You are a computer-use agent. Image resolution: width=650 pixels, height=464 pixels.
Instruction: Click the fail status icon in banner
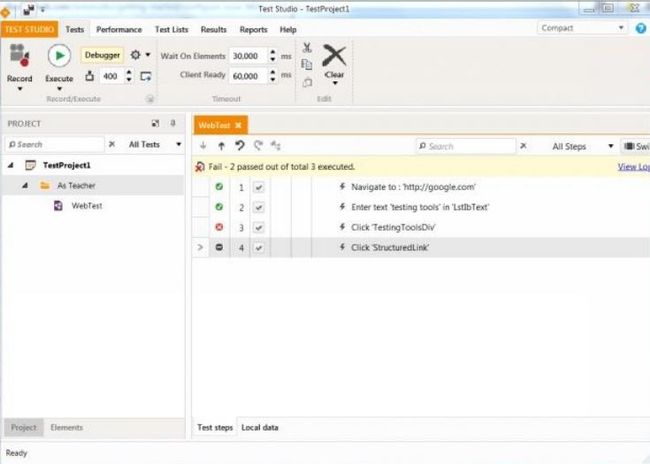pyautogui.click(x=200, y=167)
